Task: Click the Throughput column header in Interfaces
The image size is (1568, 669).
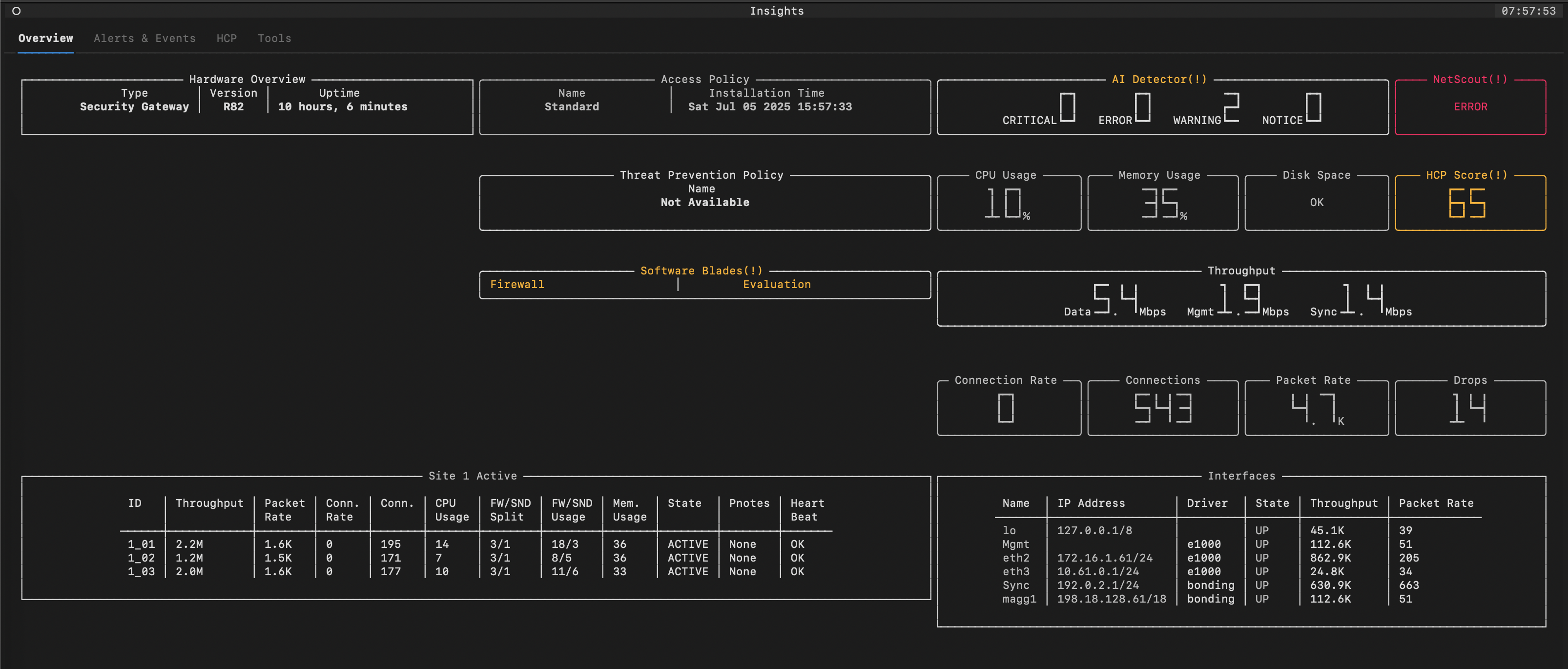Action: (1343, 503)
